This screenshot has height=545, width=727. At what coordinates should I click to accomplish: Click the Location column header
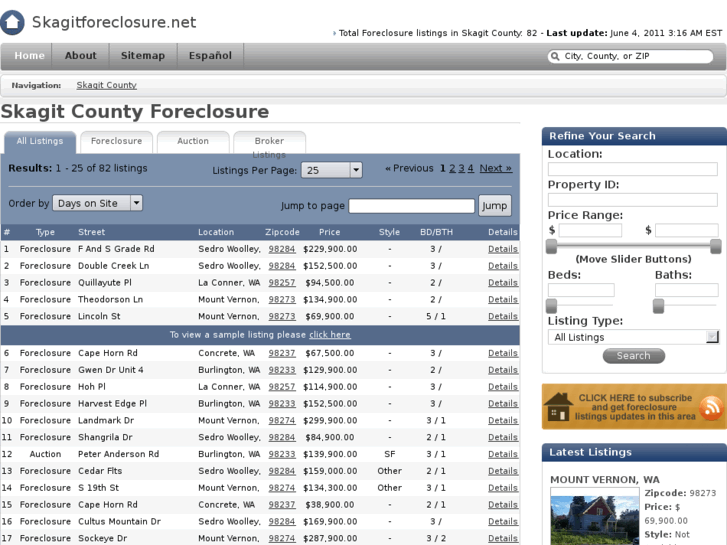pyautogui.click(x=216, y=232)
